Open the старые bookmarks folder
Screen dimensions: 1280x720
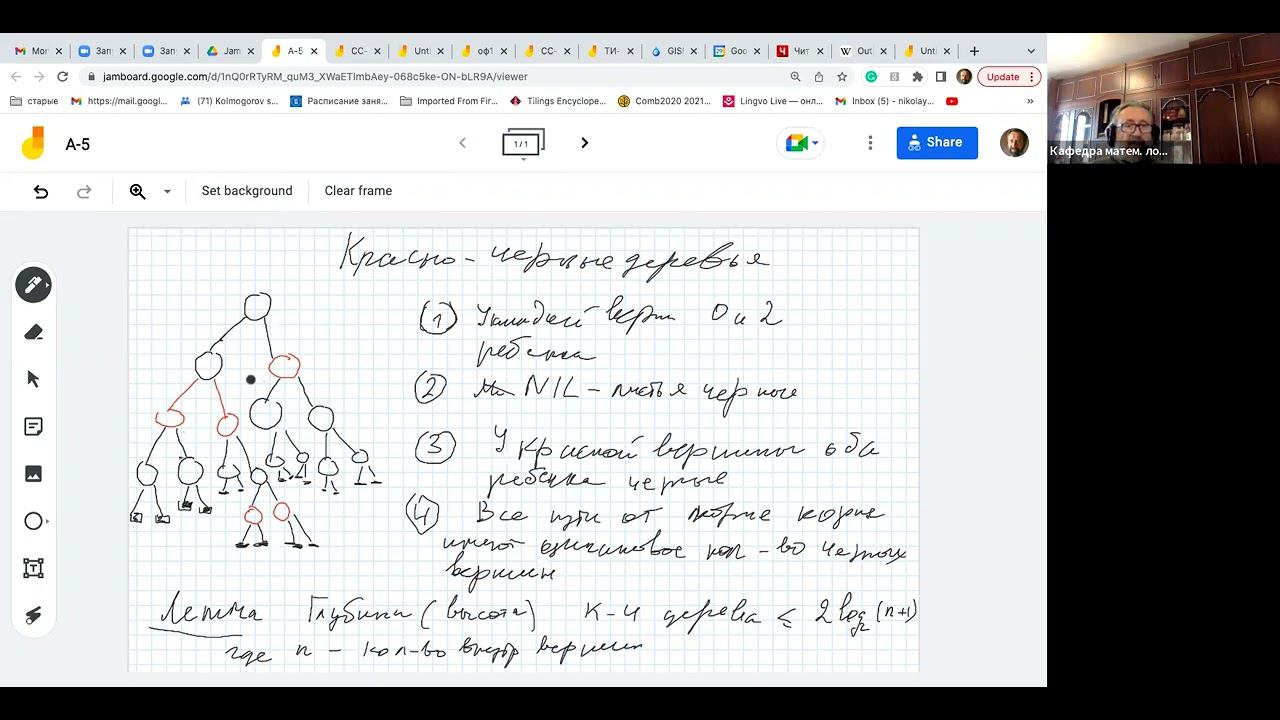pos(34,101)
